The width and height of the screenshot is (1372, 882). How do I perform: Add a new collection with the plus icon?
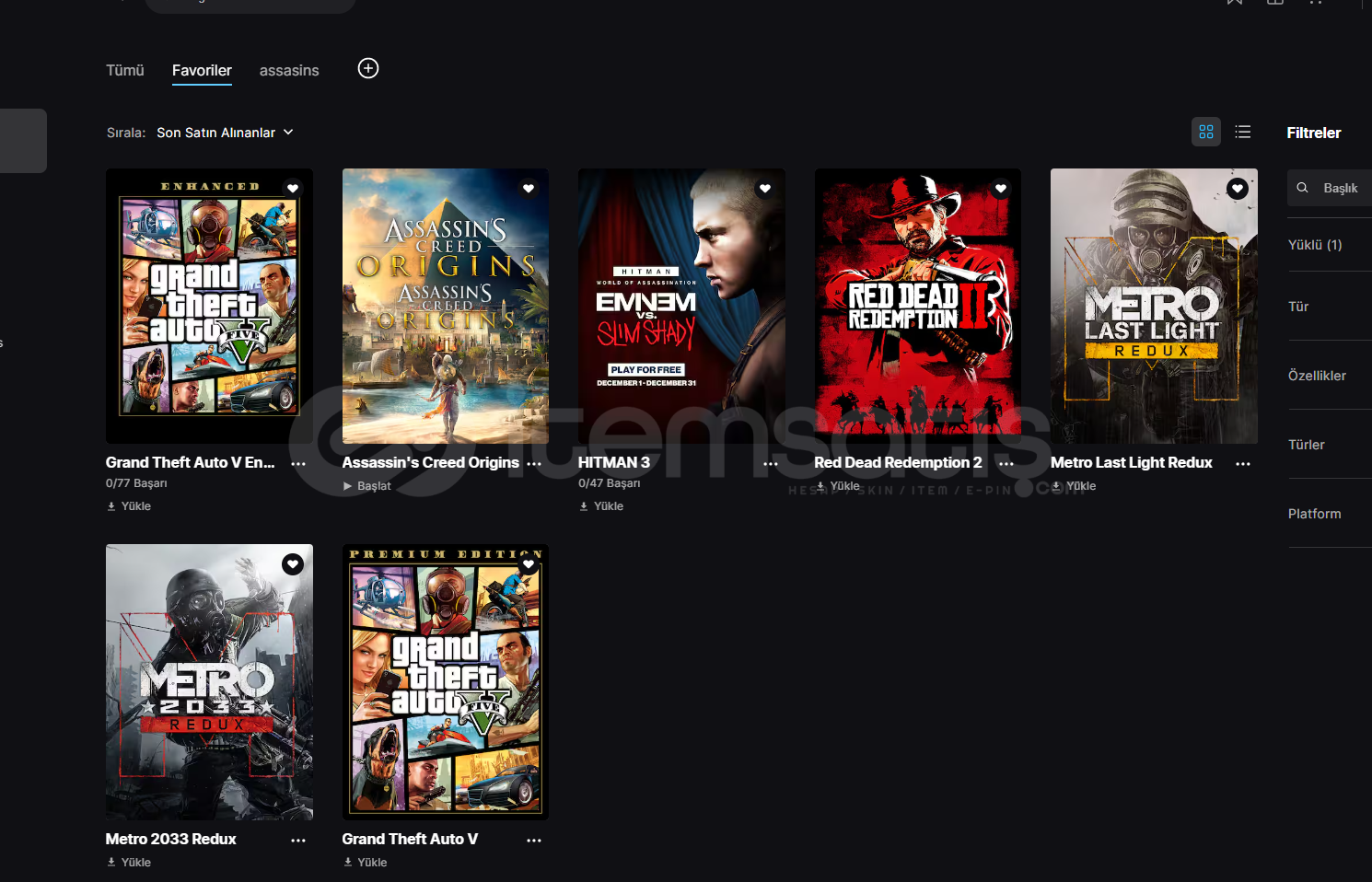(x=368, y=68)
